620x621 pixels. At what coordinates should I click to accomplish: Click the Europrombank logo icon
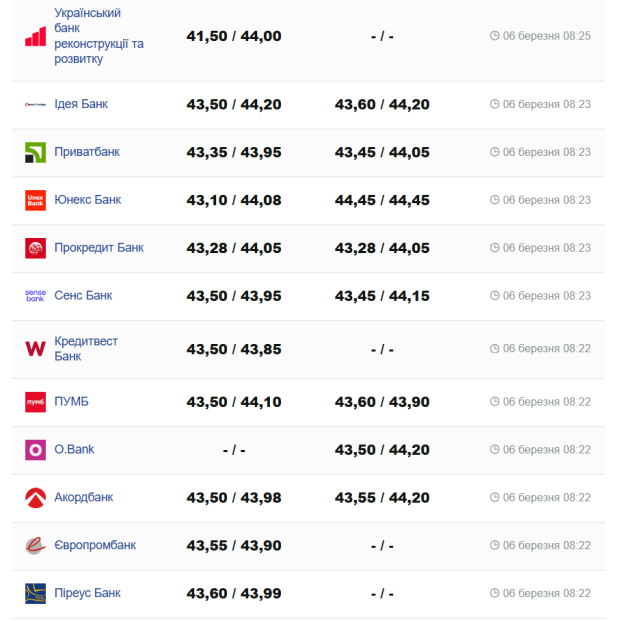pyautogui.click(x=35, y=546)
